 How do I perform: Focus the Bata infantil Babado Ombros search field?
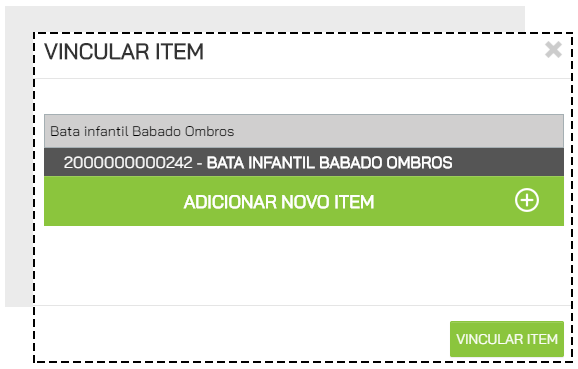click(304, 131)
